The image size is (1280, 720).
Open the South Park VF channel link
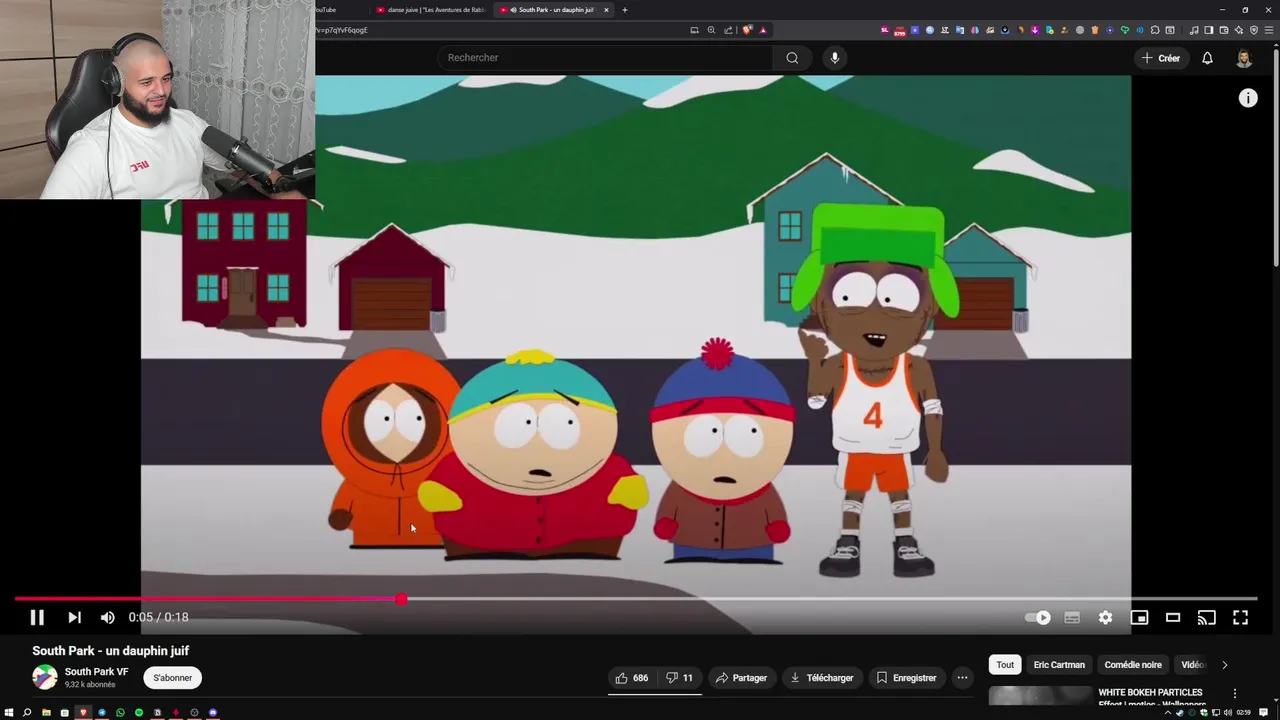click(96, 672)
